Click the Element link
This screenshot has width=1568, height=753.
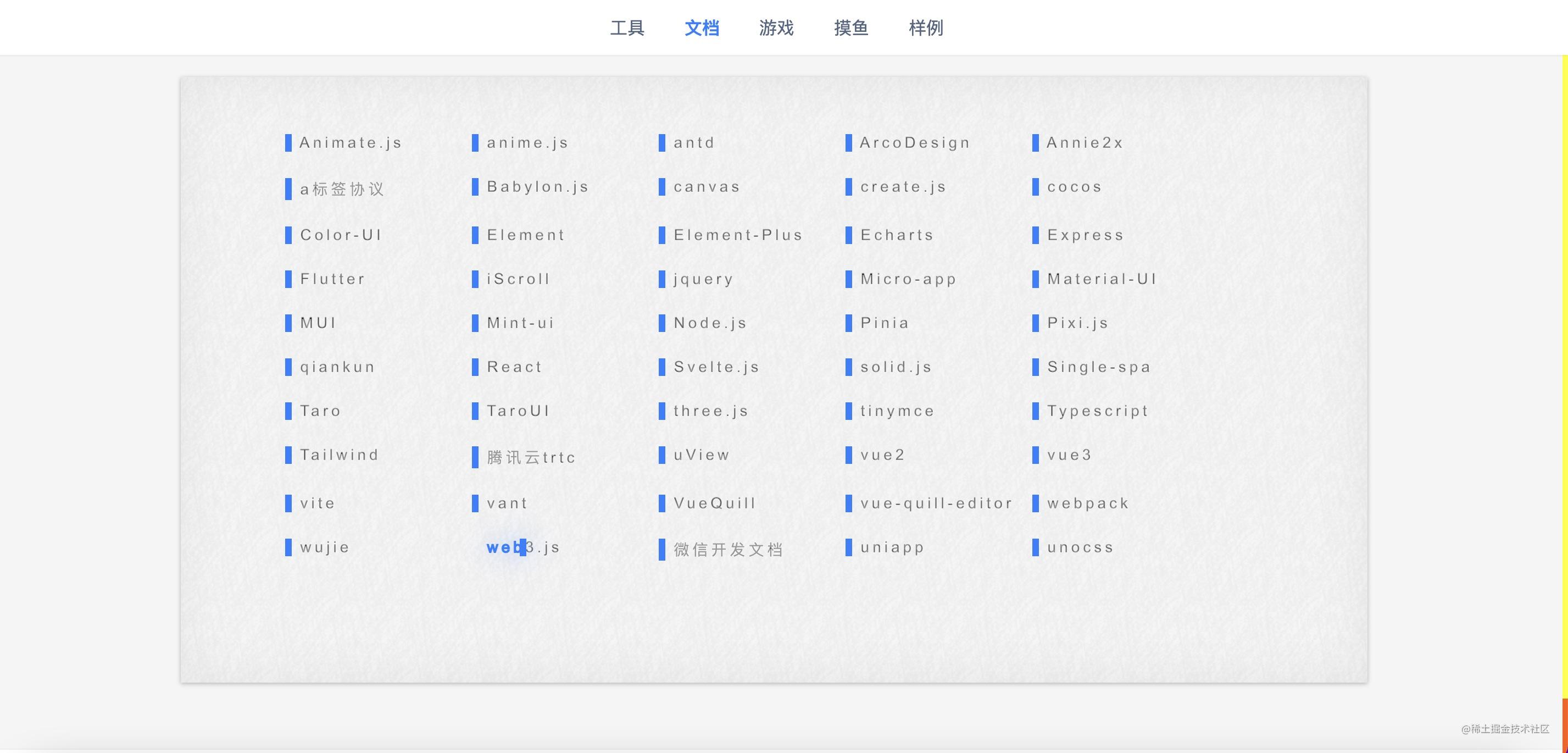pyautogui.click(x=526, y=235)
